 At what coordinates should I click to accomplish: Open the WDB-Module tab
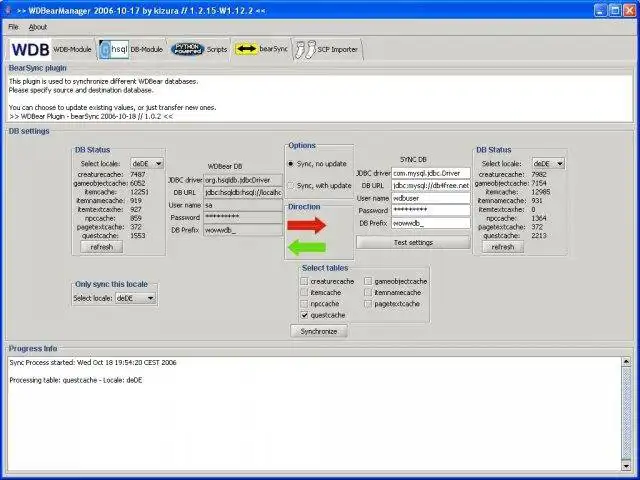pos(51,49)
